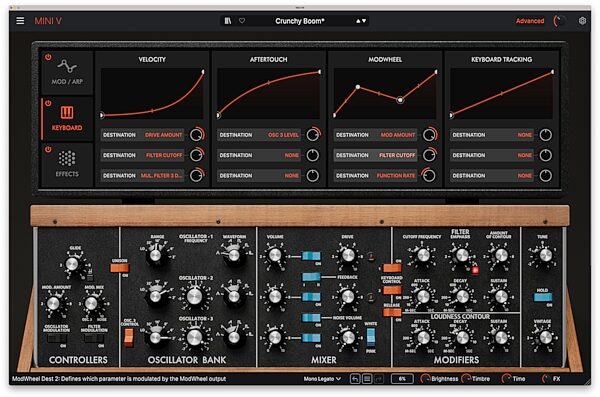Click the Mod. Mix knob
Screen dimensions: 600x397
[91, 303]
